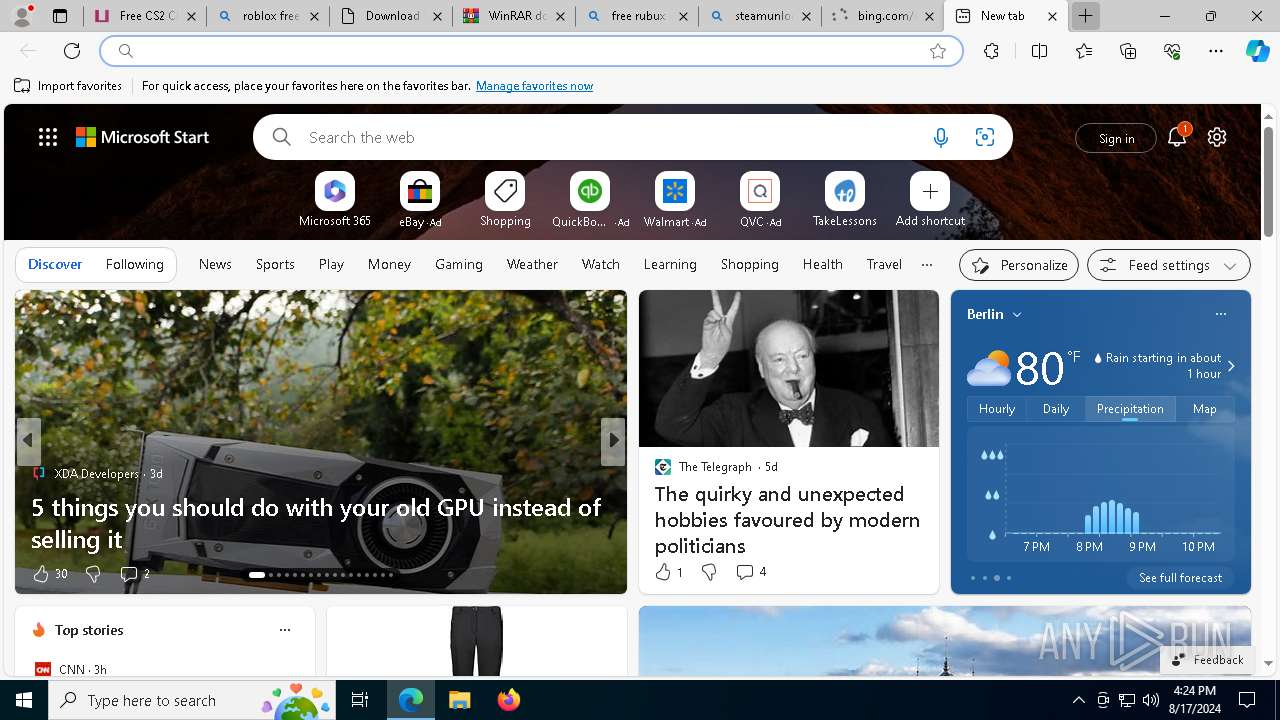The image size is (1280, 720).
Task: Open News category
Action: coord(215,264)
